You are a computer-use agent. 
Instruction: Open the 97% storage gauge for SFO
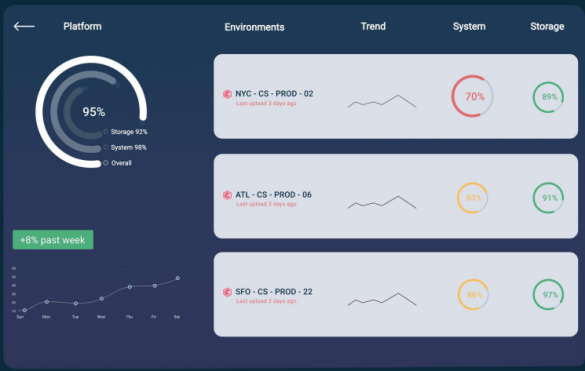coord(548,294)
